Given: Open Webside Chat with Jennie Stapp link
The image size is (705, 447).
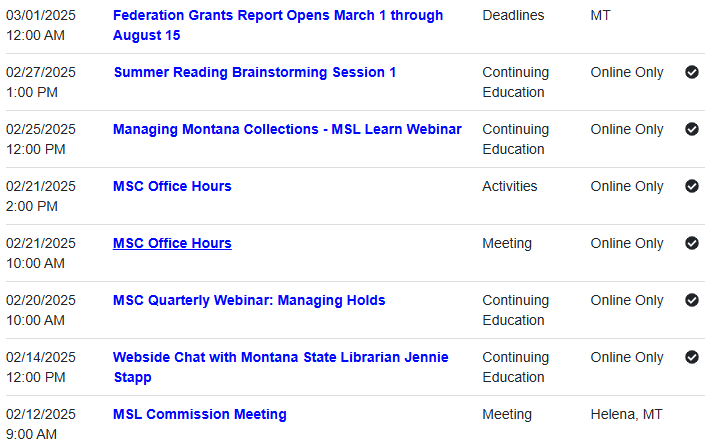Looking at the screenshot, I should (280, 357).
